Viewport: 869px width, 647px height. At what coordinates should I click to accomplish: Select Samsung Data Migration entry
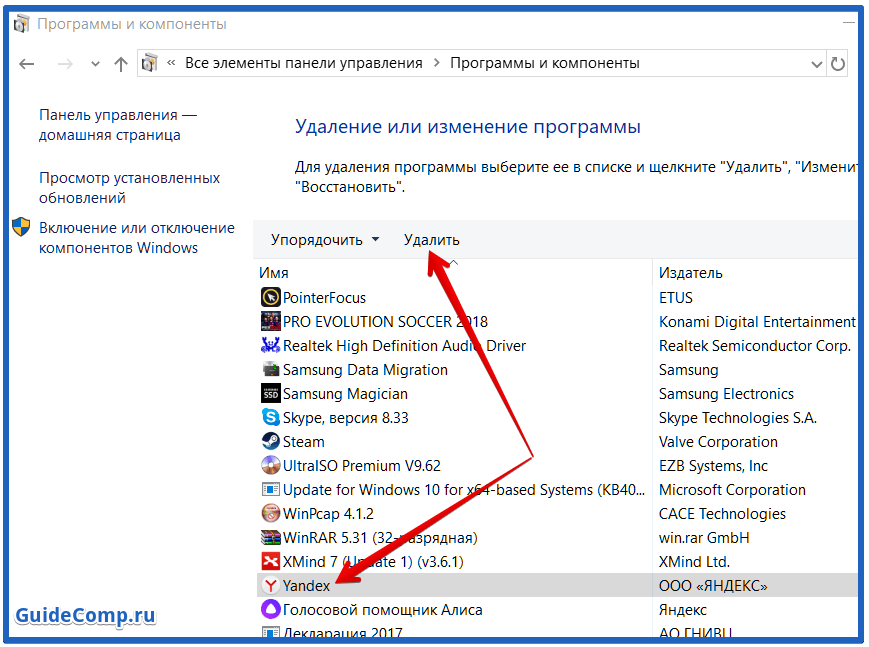click(x=365, y=370)
